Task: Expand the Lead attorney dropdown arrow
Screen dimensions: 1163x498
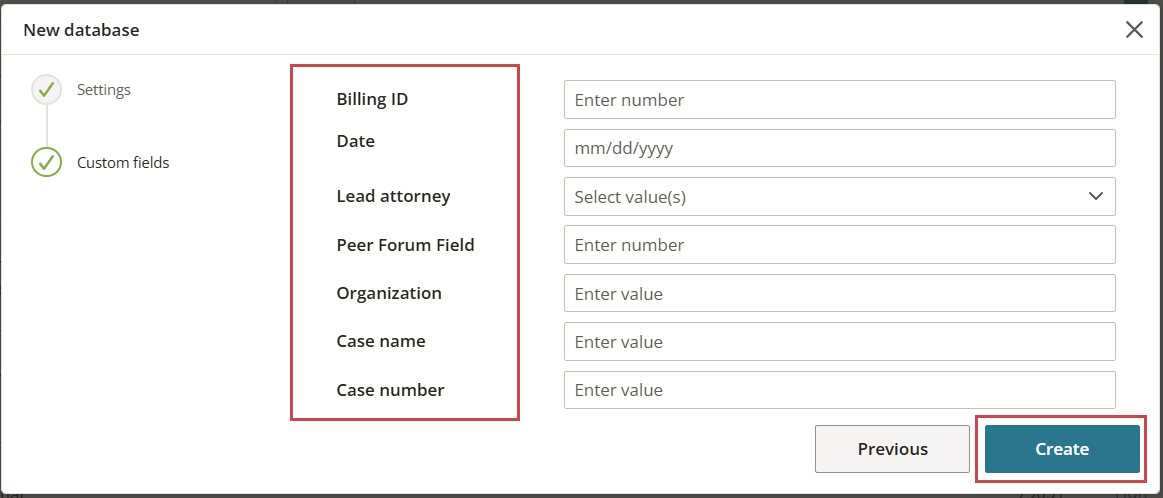Action: point(1096,196)
